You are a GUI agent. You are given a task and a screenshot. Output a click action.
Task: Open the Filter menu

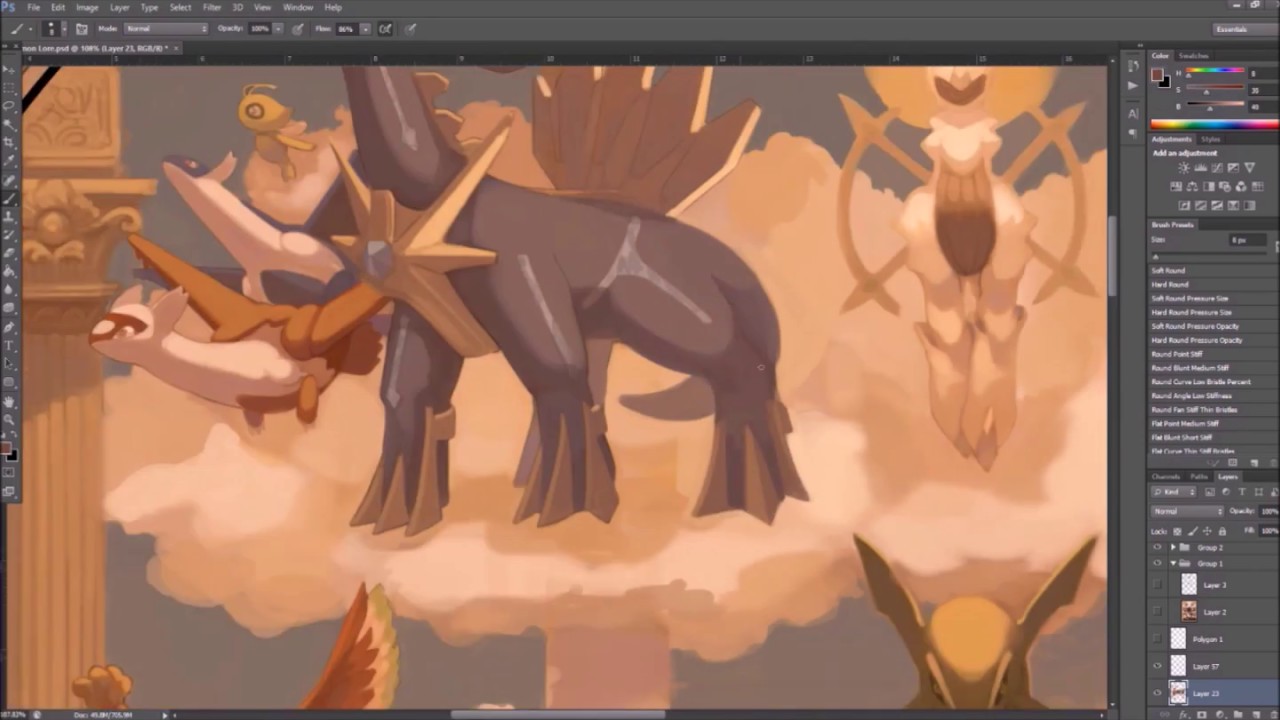pos(212,7)
